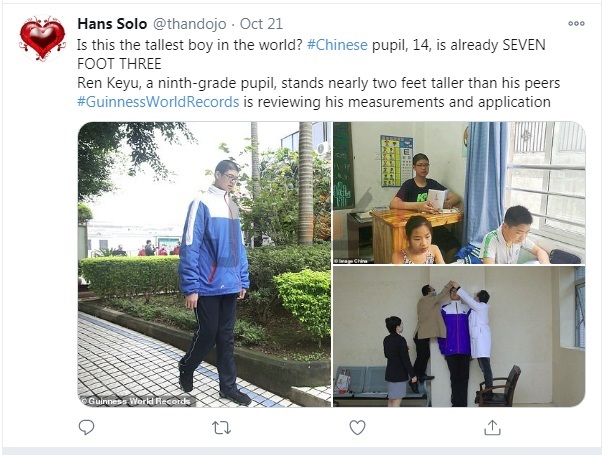
Task: Open the share upload arrow icon
Action: coord(492,428)
